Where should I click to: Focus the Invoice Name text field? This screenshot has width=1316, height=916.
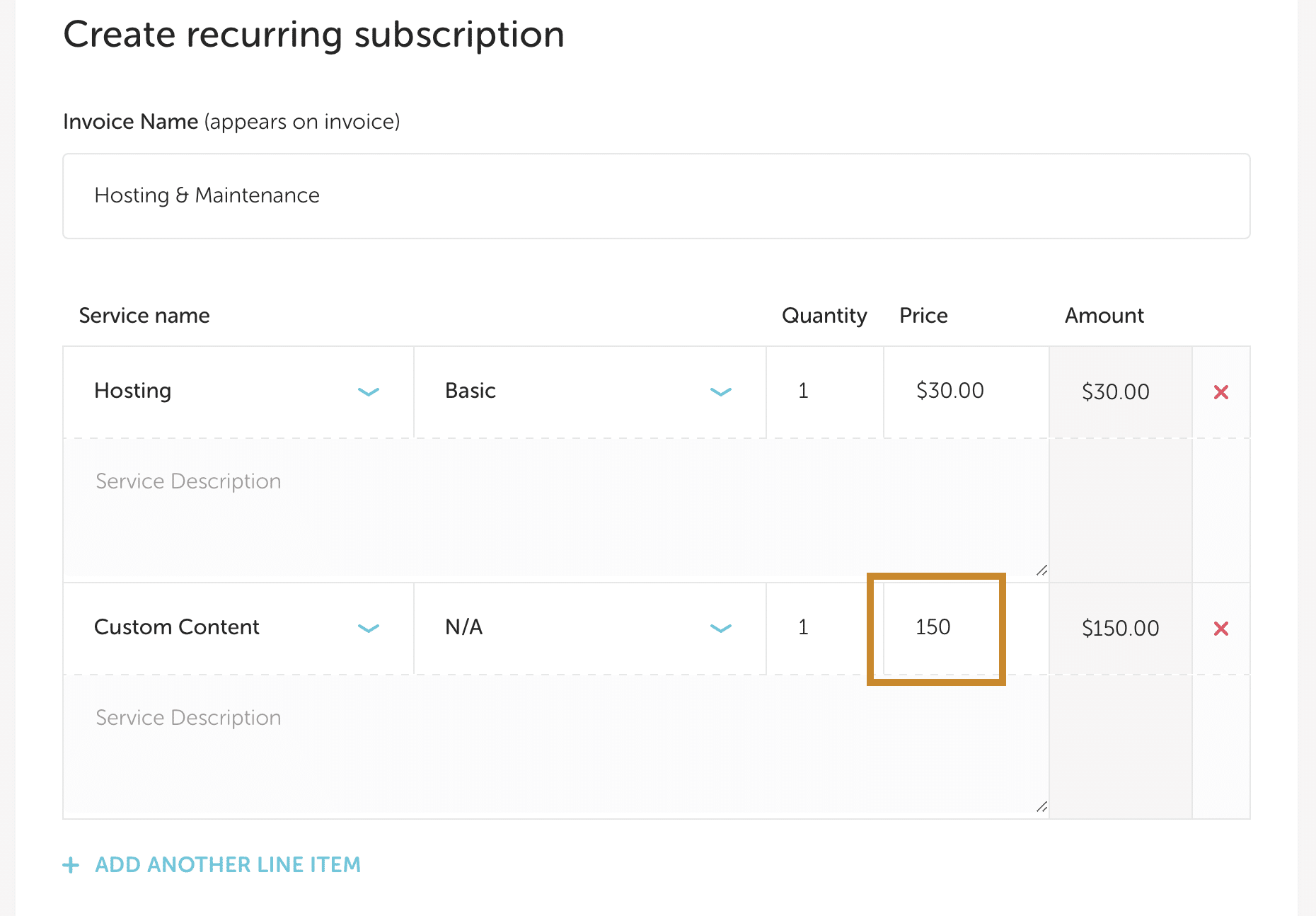click(x=656, y=196)
